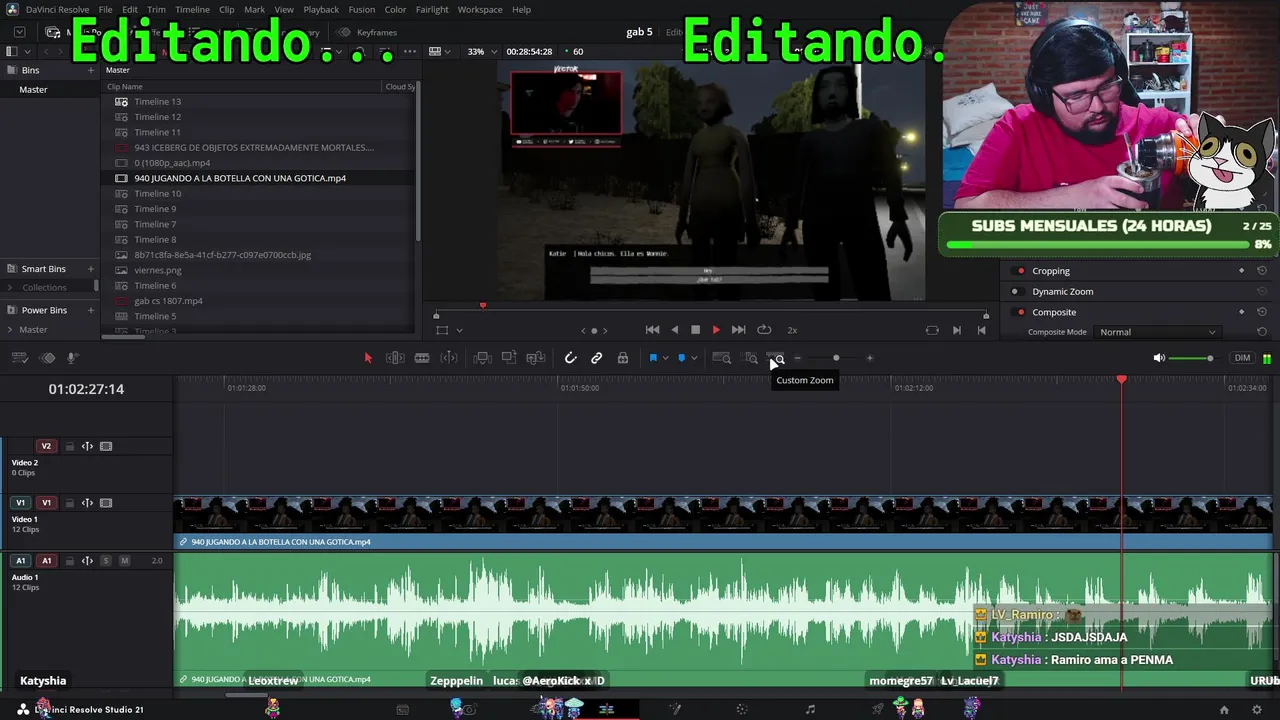1280x720 pixels.
Task: Lock the Video 2 track
Action: pyautogui.click(x=69, y=446)
